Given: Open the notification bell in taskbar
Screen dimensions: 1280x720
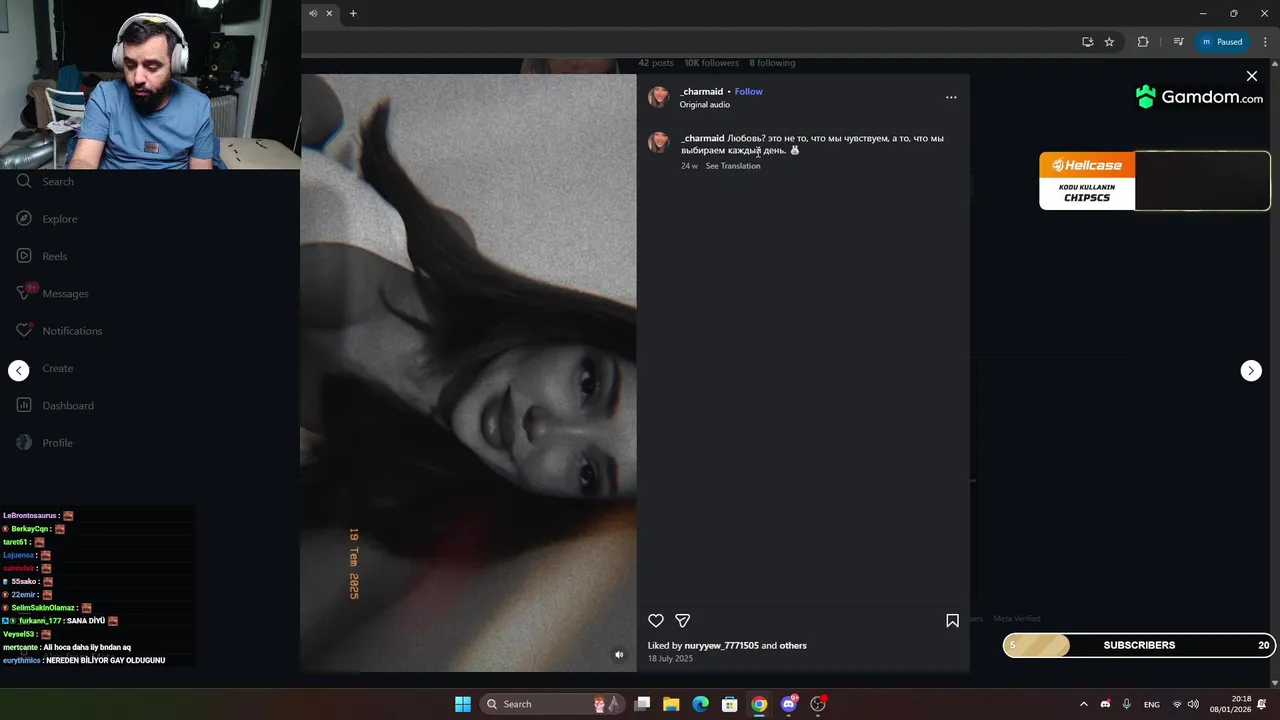Looking at the screenshot, I should click(x=1262, y=704).
